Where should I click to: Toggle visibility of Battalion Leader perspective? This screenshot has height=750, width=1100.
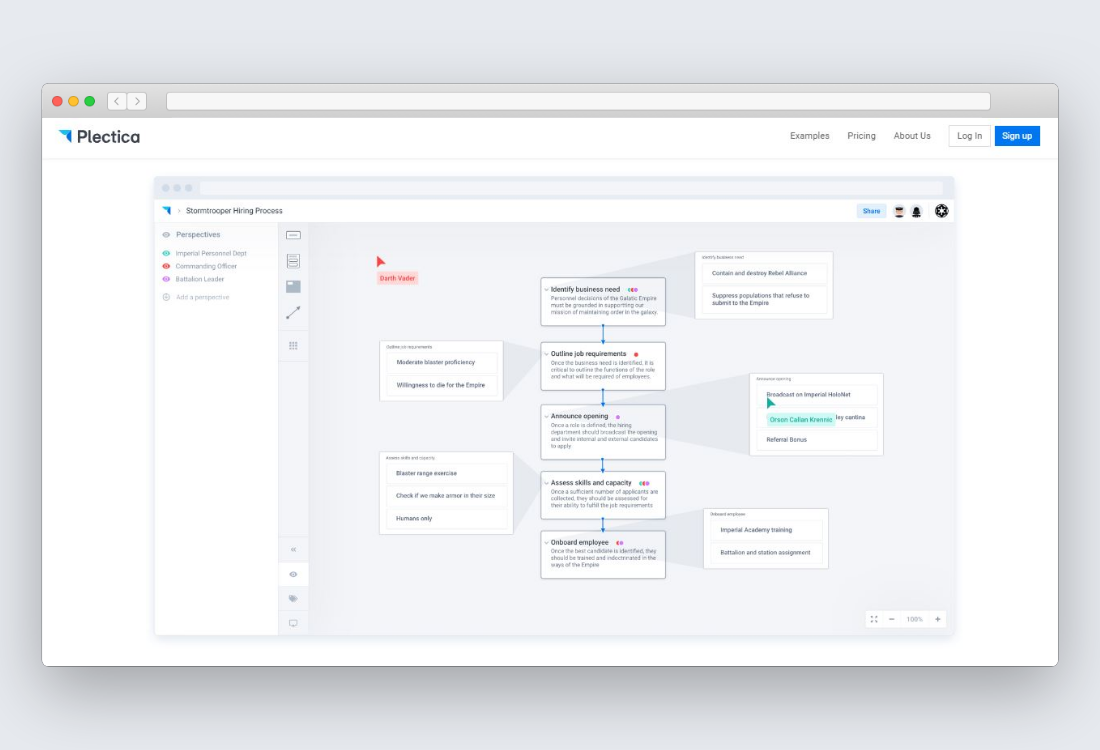pyautogui.click(x=166, y=279)
